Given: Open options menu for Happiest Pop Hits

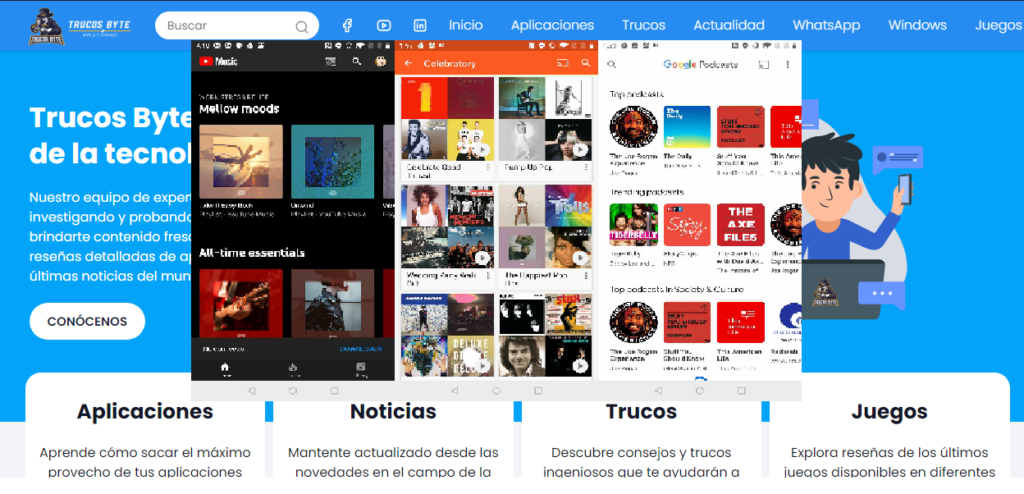Looking at the screenshot, I should point(586,276).
